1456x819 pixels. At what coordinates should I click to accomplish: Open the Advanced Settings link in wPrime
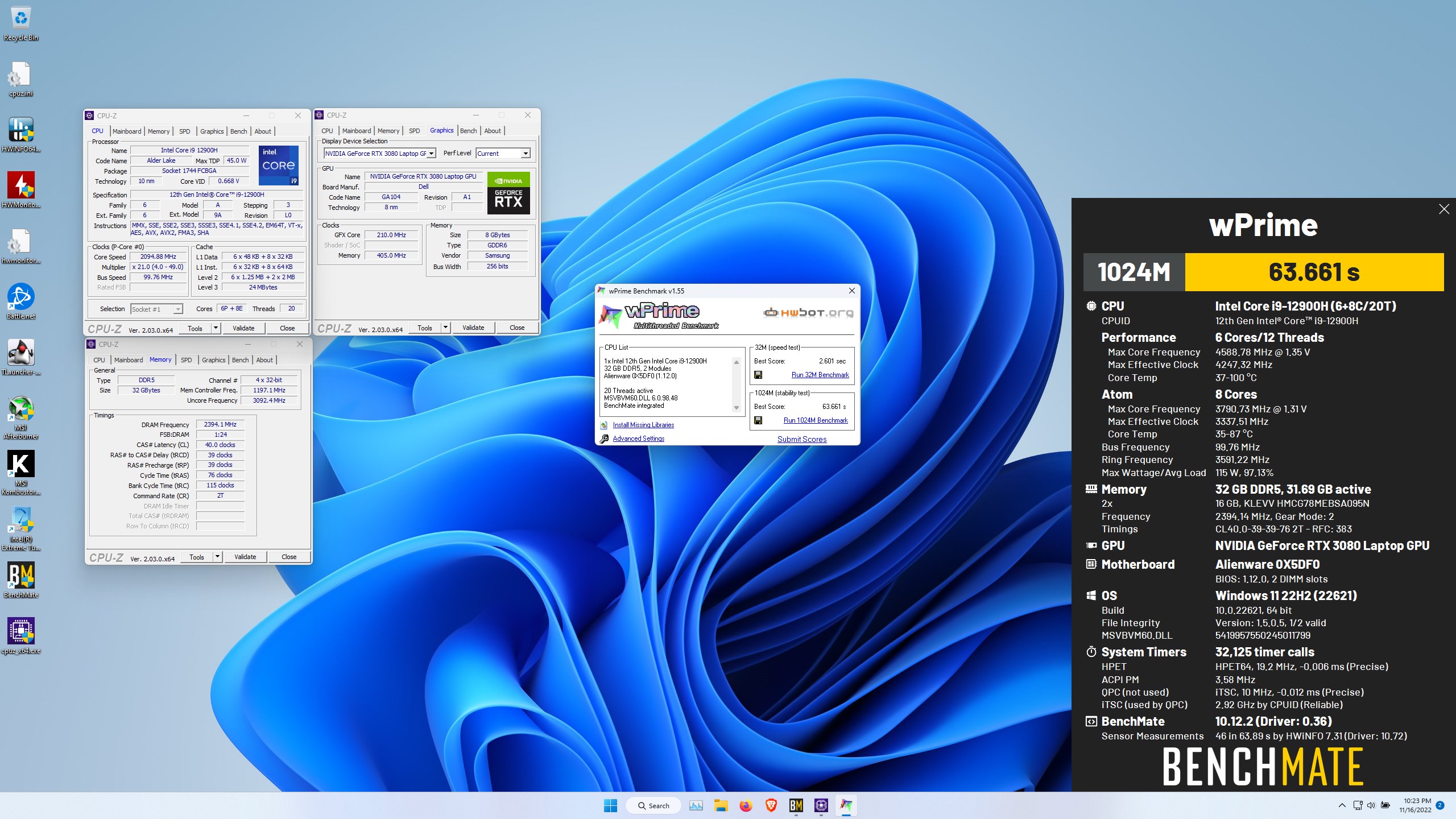639,439
